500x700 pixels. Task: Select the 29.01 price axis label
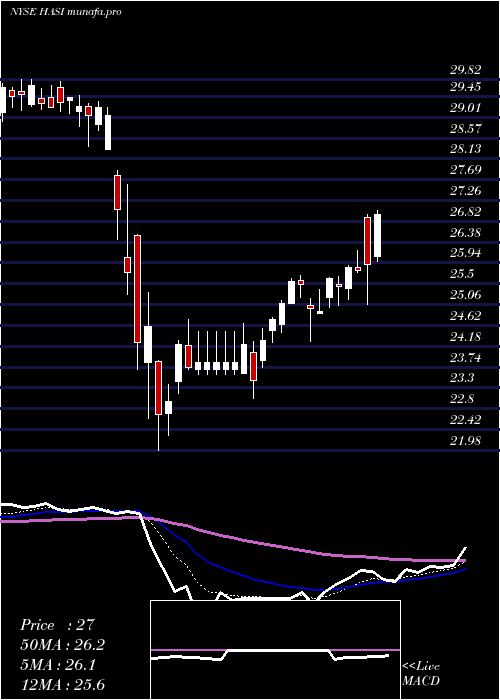point(466,108)
